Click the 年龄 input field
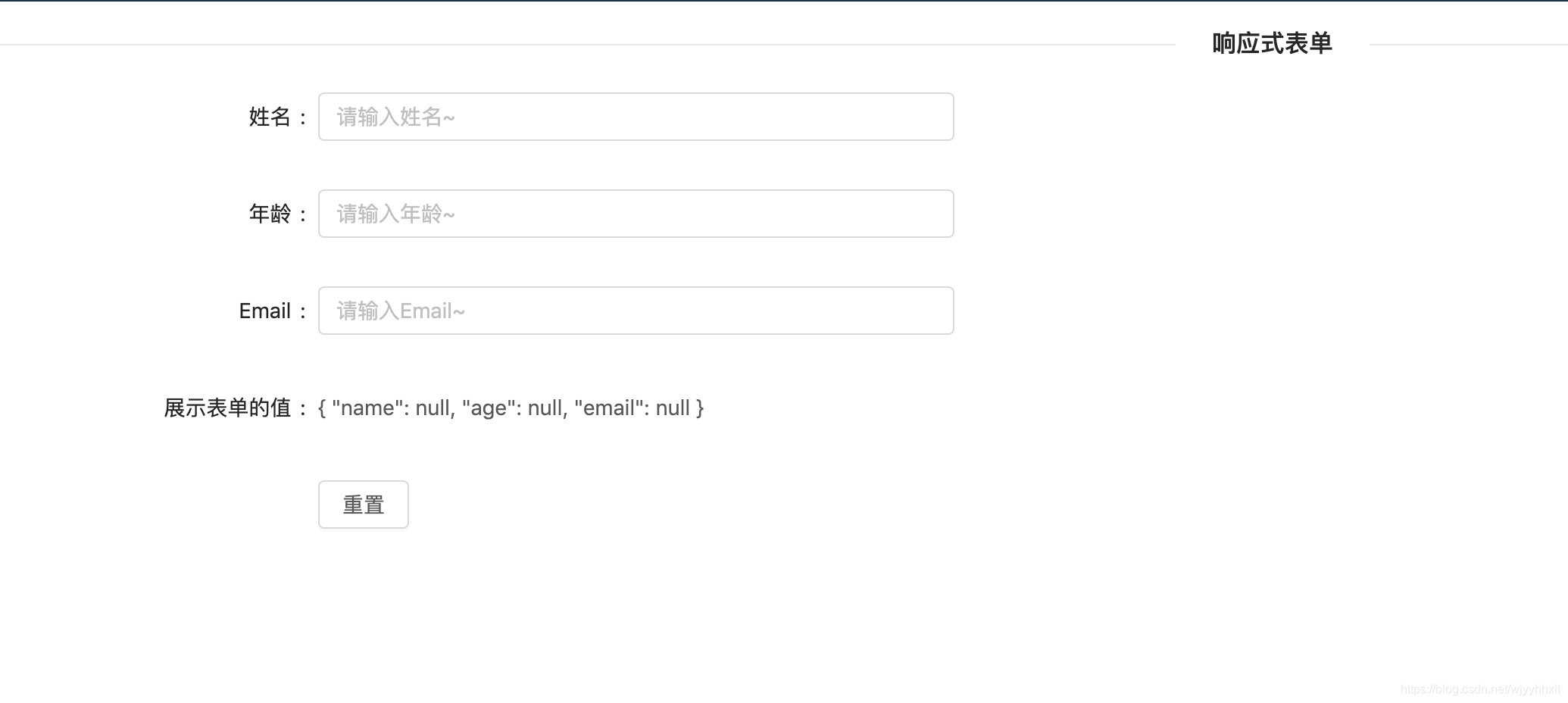This screenshot has width=1568, height=703. pyautogui.click(x=636, y=214)
